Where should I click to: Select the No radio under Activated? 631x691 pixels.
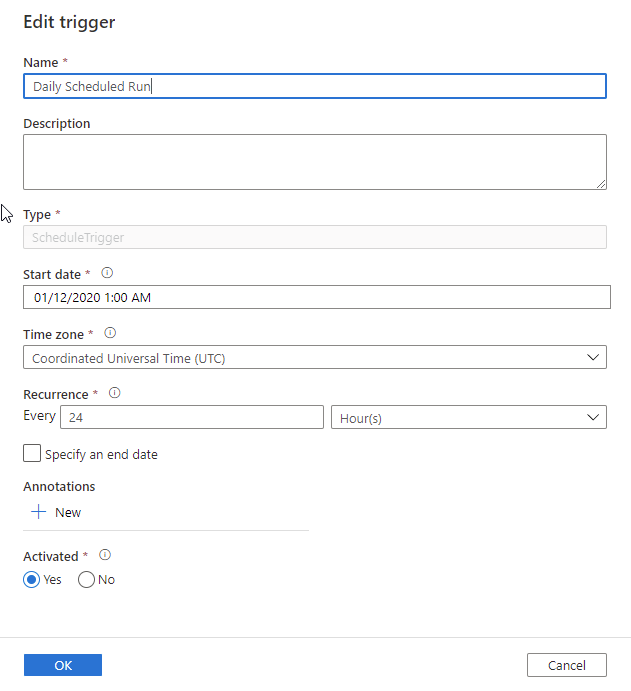(87, 580)
